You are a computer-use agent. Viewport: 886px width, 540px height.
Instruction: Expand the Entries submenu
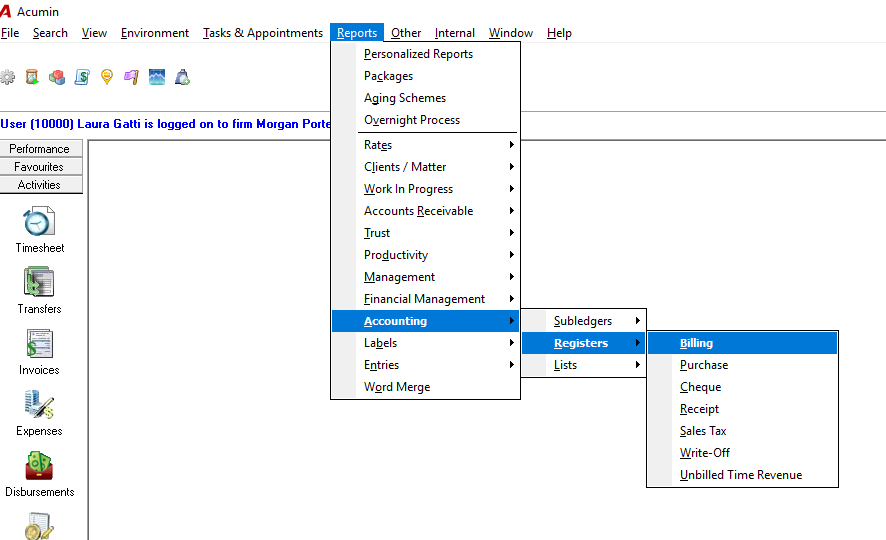pos(425,365)
